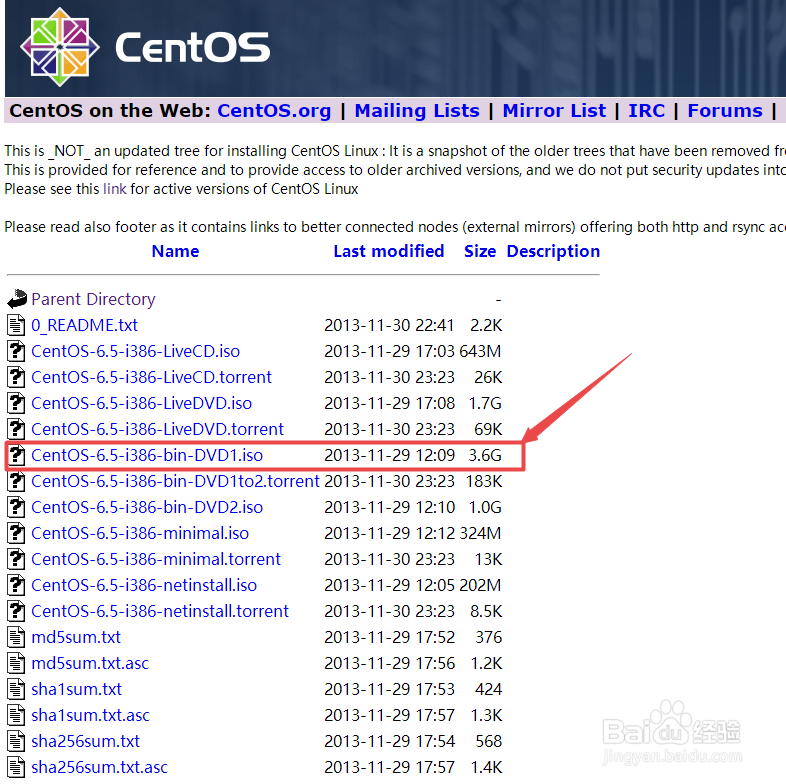The width and height of the screenshot is (786, 784).
Task: Sort listing by Last modified column
Action: pos(389,251)
